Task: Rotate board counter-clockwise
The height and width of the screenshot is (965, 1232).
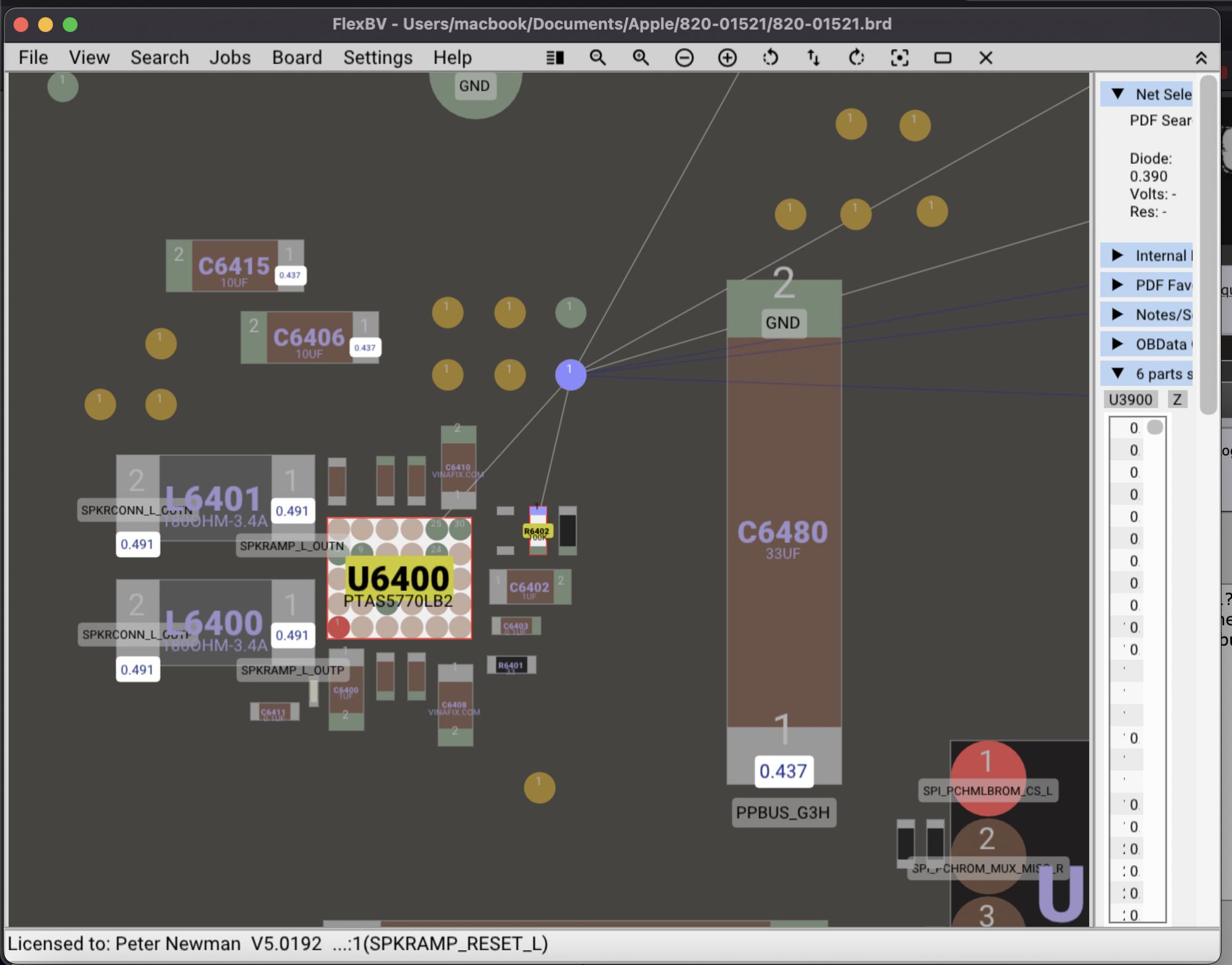Action: [770, 58]
